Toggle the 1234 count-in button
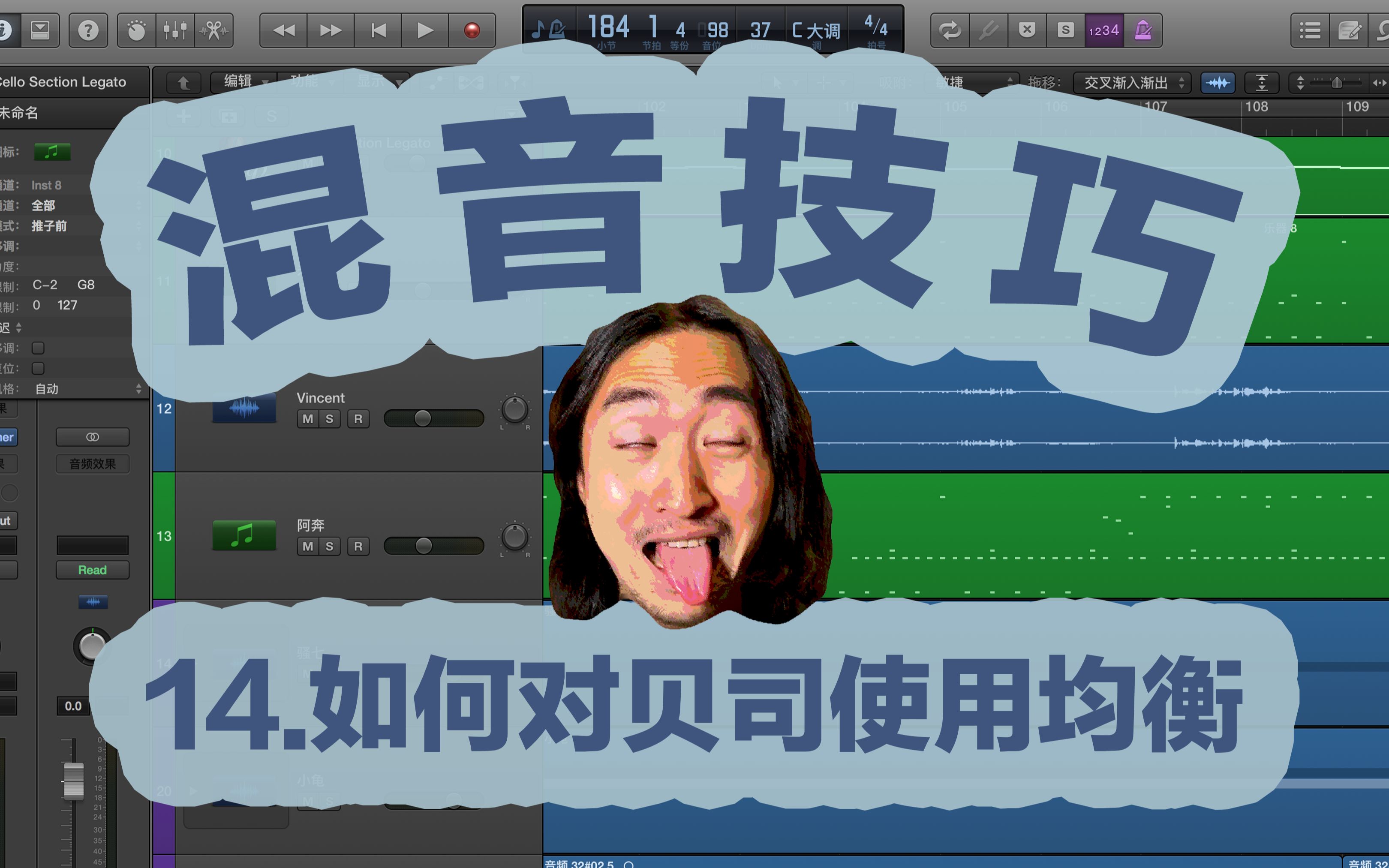Screen dimensions: 1389x868 pyautogui.click(x=1104, y=30)
